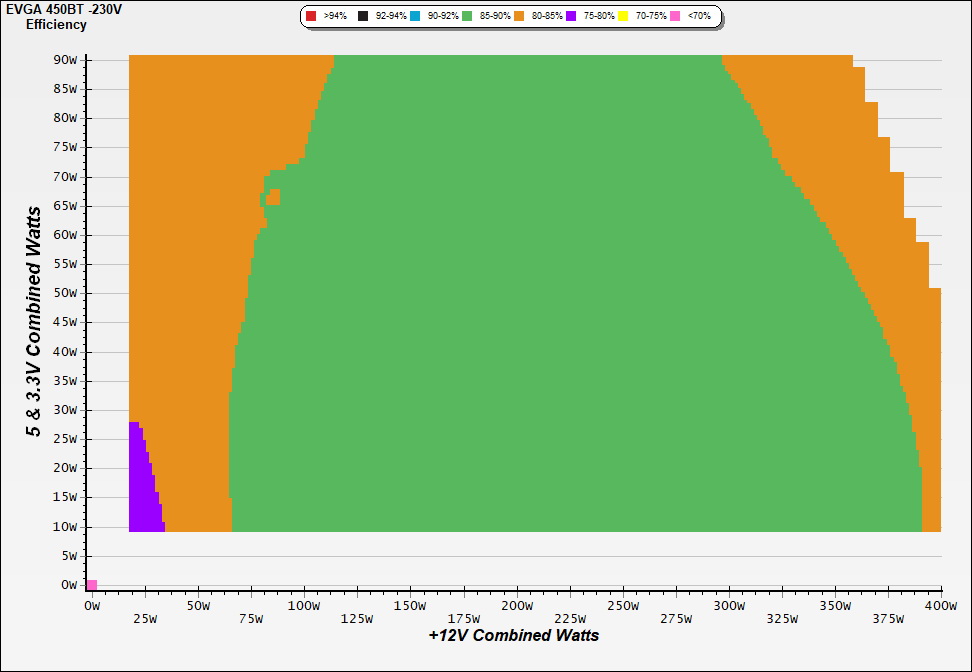Click the 5 & 3.3V Combined Watts axis title
Viewport: 972px width, 672px height.
(34, 322)
